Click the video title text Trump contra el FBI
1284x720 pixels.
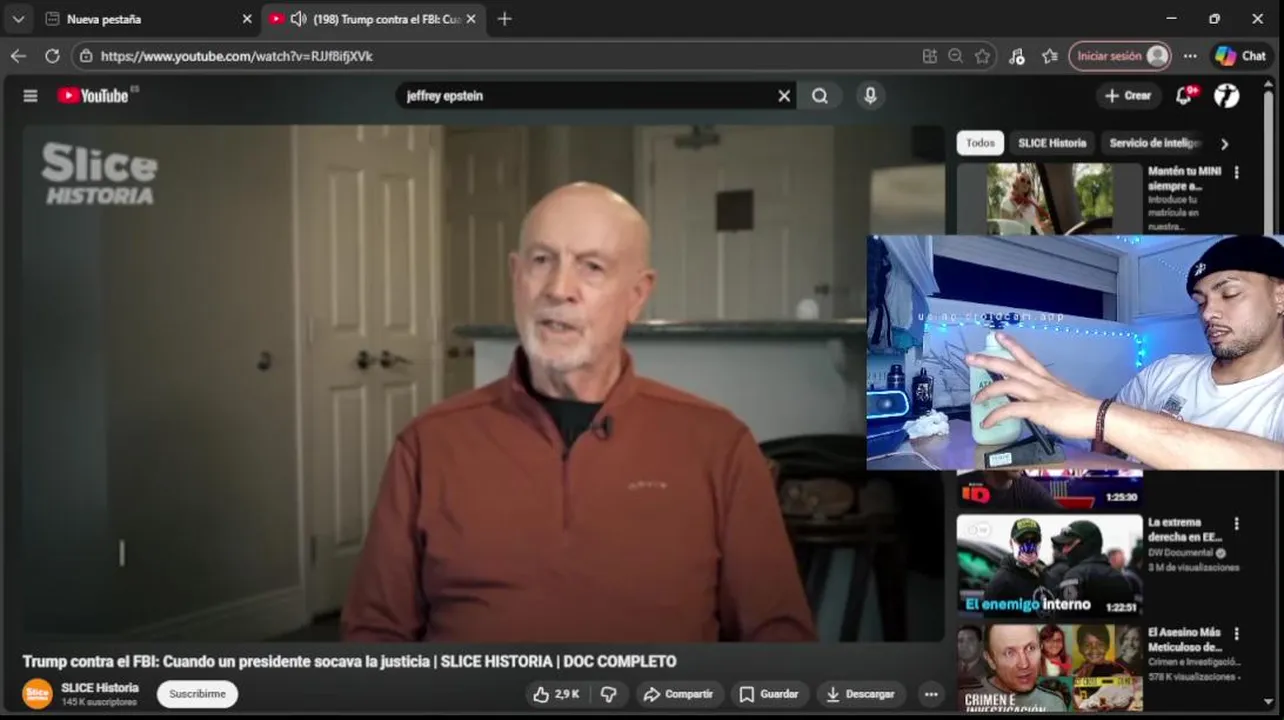point(349,661)
